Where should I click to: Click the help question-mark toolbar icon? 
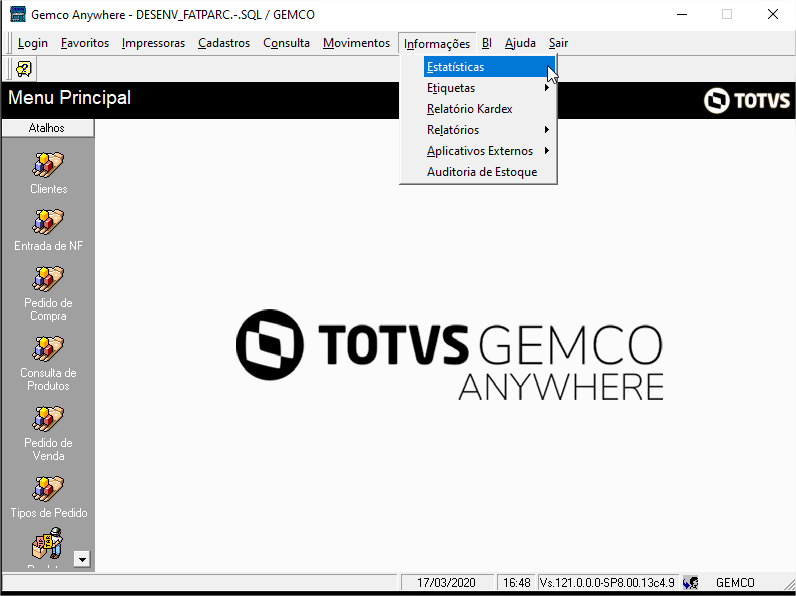[23, 69]
